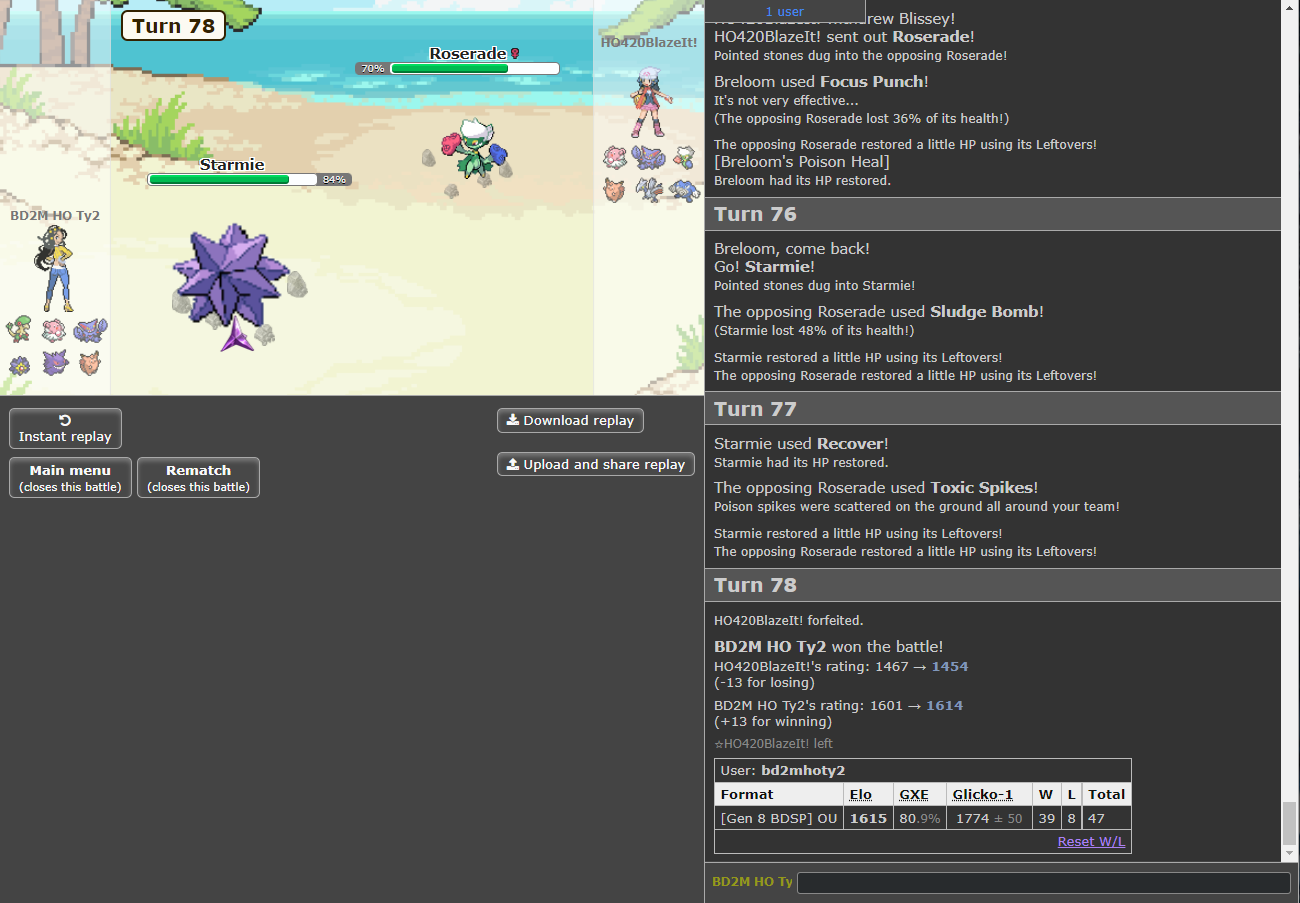The height and width of the screenshot is (903, 1300).
Task: Click the 'BD2M HO Ty2' player name on battlefield
Action: coord(55,215)
